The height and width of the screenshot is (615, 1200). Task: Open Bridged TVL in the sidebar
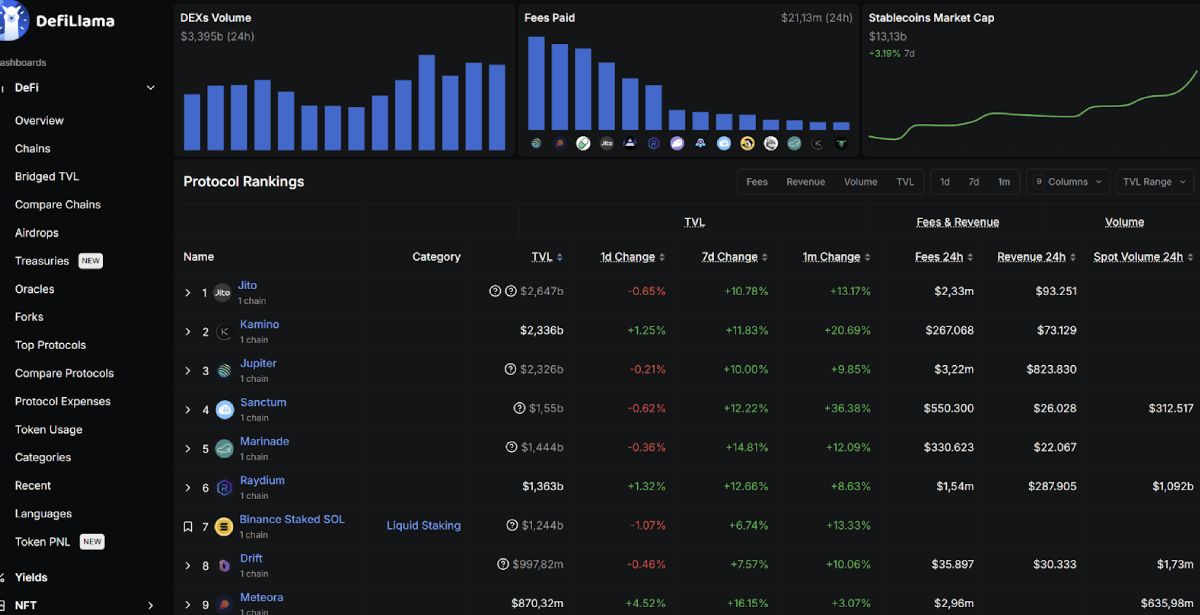click(47, 176)
